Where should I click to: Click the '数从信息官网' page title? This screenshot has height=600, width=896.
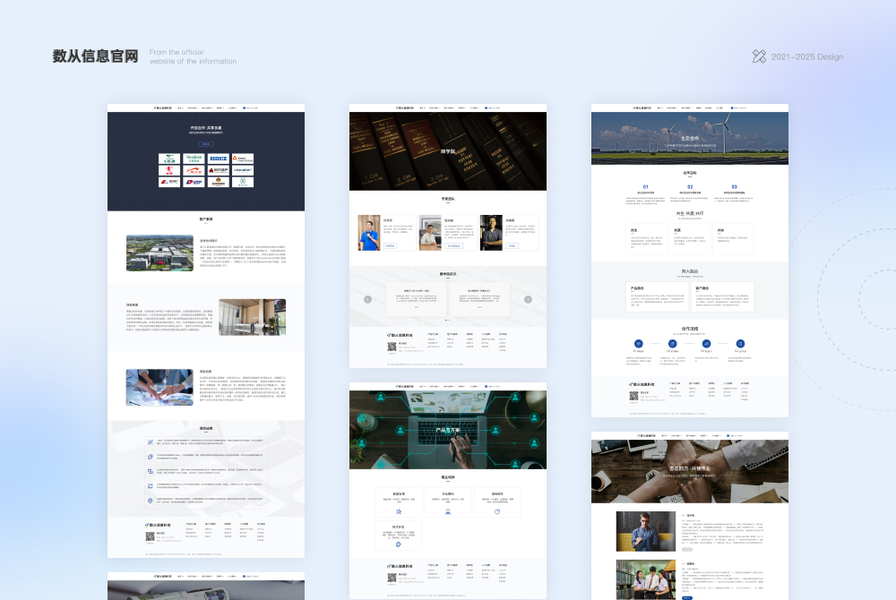95,56
